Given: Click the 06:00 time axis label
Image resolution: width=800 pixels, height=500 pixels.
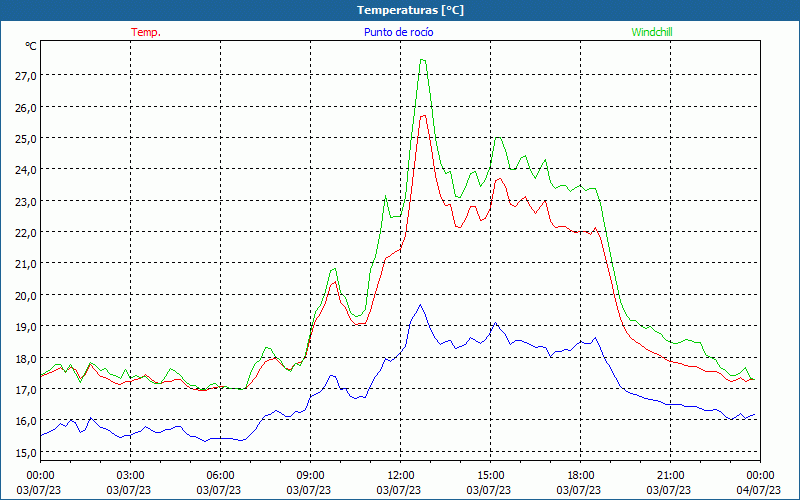Looking at the screenshot, I should [220, 476].
